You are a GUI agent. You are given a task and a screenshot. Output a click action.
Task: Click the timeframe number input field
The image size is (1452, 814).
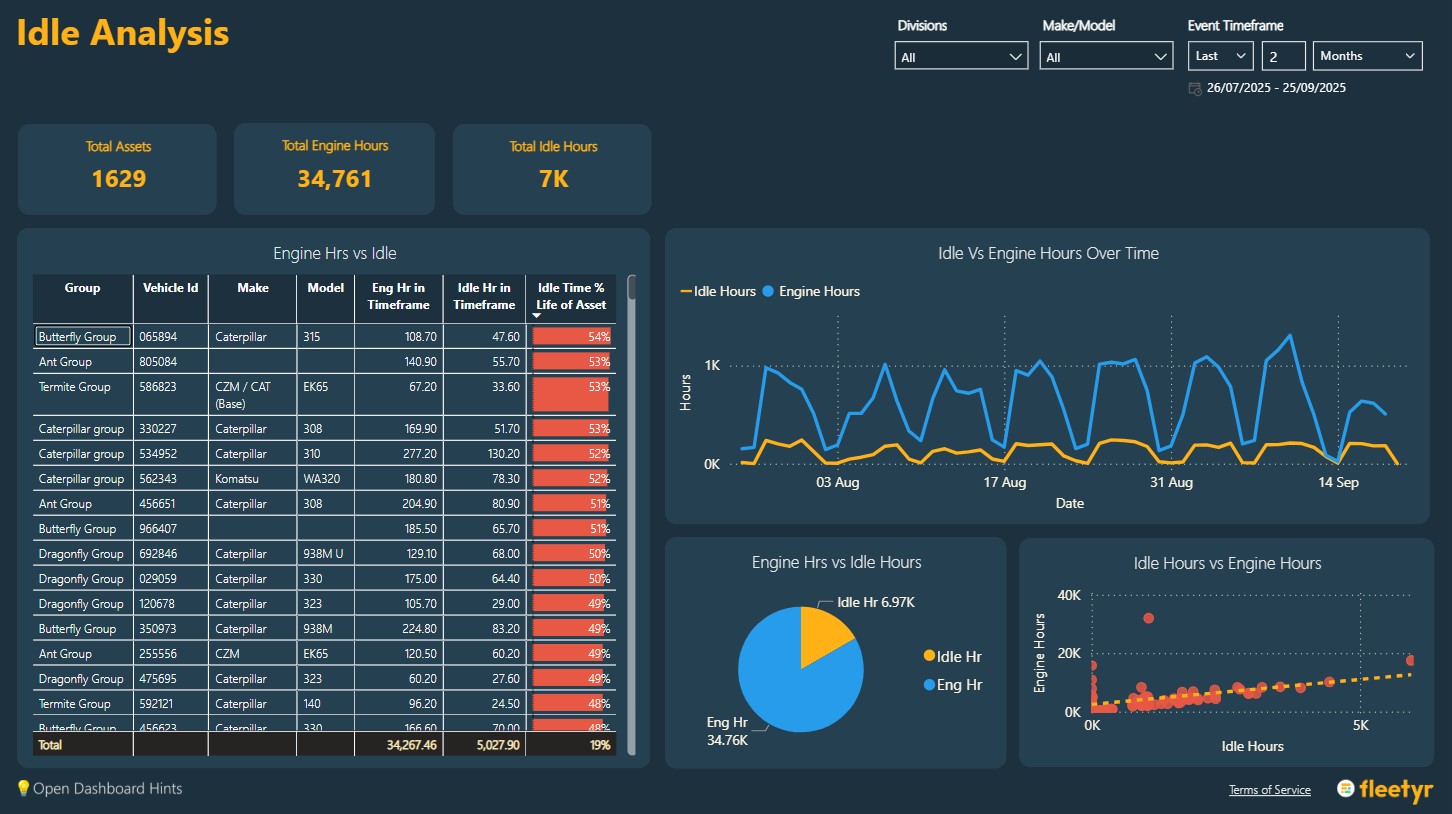pos(1283,56)
